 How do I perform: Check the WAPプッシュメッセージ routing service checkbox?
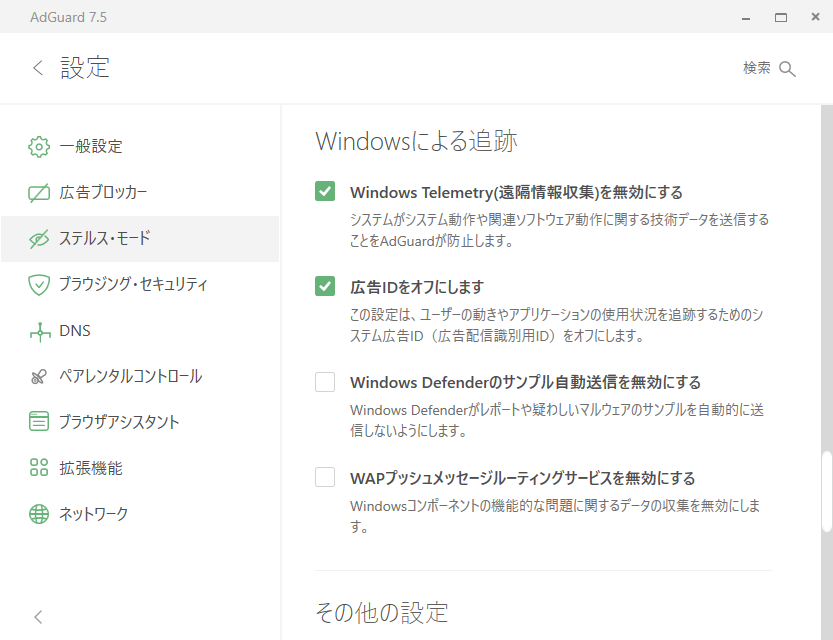pos(325,477)
